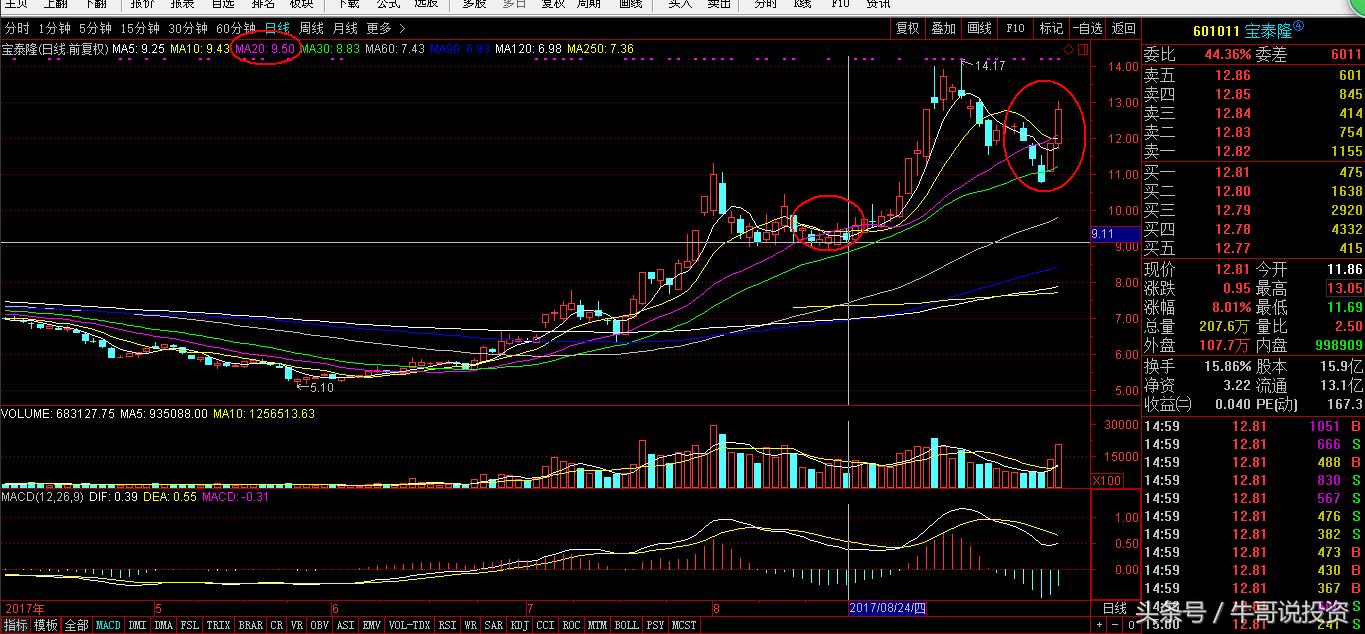Switch to the RSI indicator
The image size is (1365, 634).
pyautogui.click(x=447, y=625)
